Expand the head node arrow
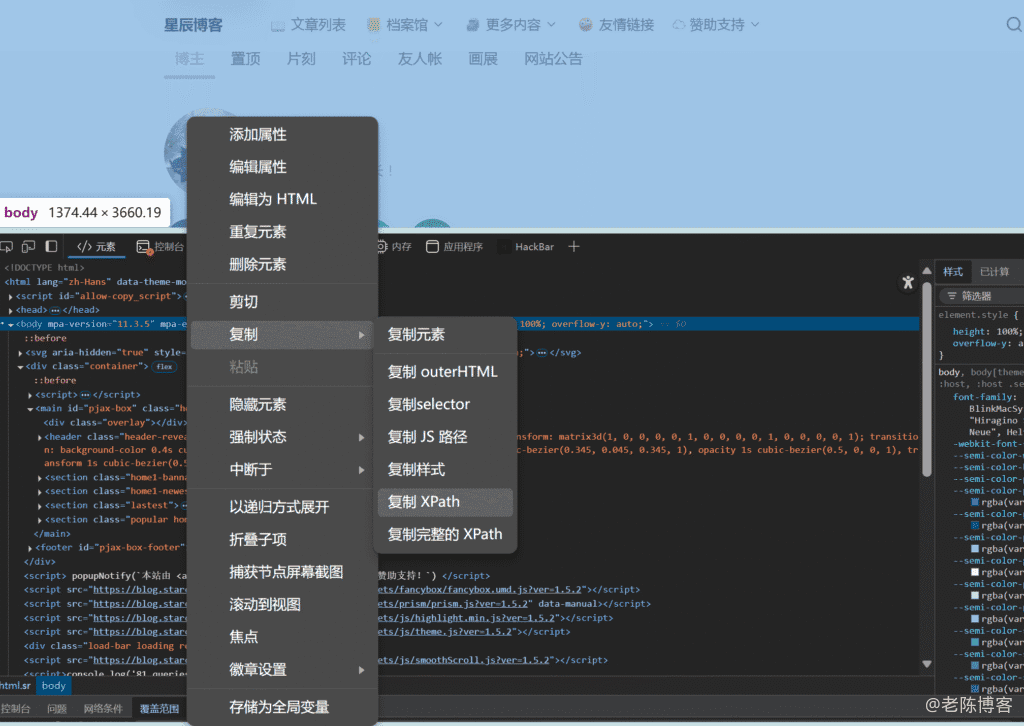Image resolution: width=1024 pixels, height=726 pixels. [10, 311]
